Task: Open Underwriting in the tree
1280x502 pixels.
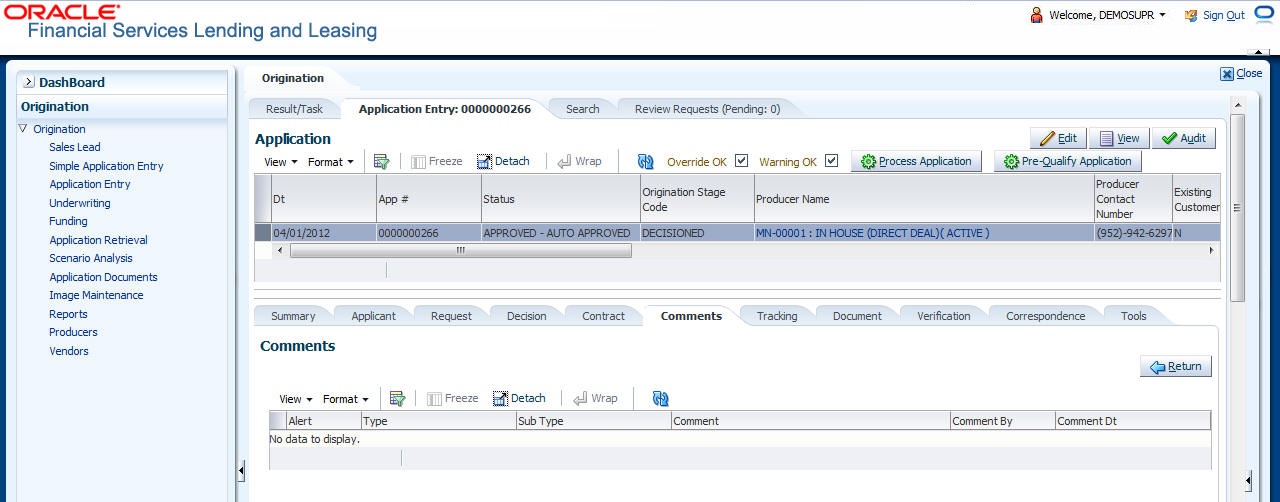Action: point(80,203)
